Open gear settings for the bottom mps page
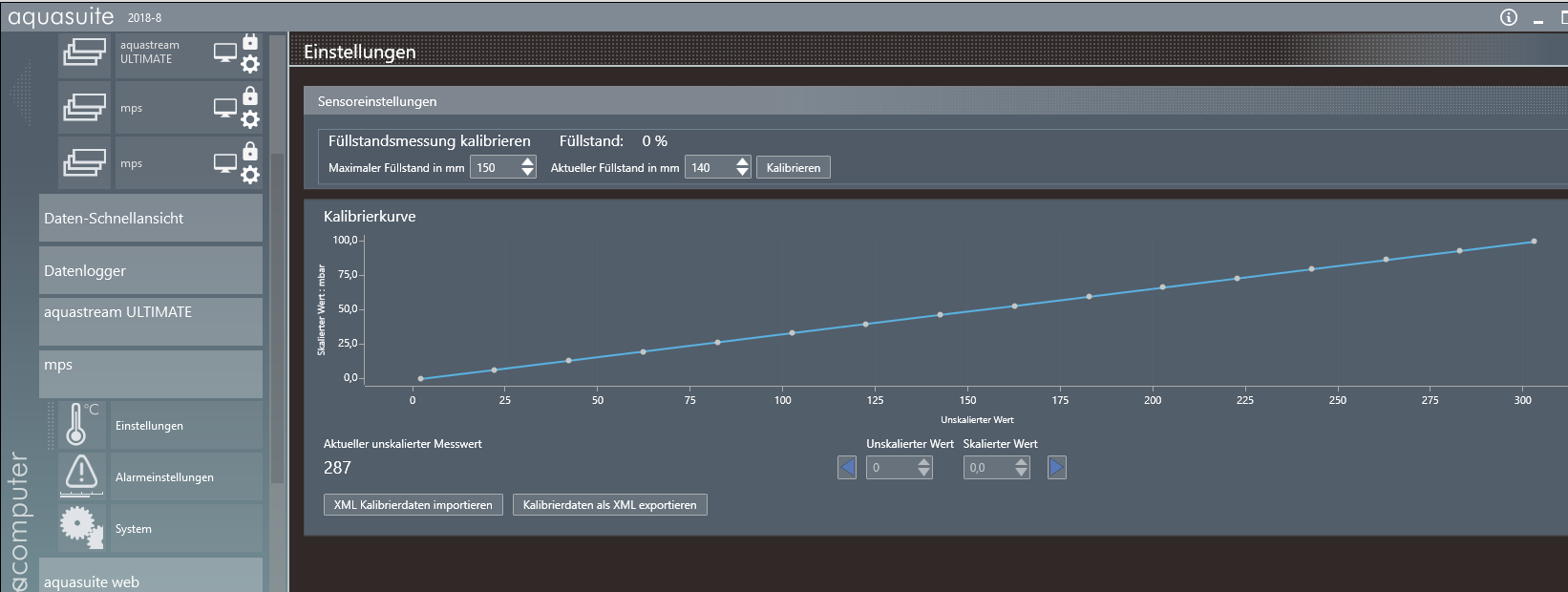Screen dimensions: 1568x592 (250, 175)
